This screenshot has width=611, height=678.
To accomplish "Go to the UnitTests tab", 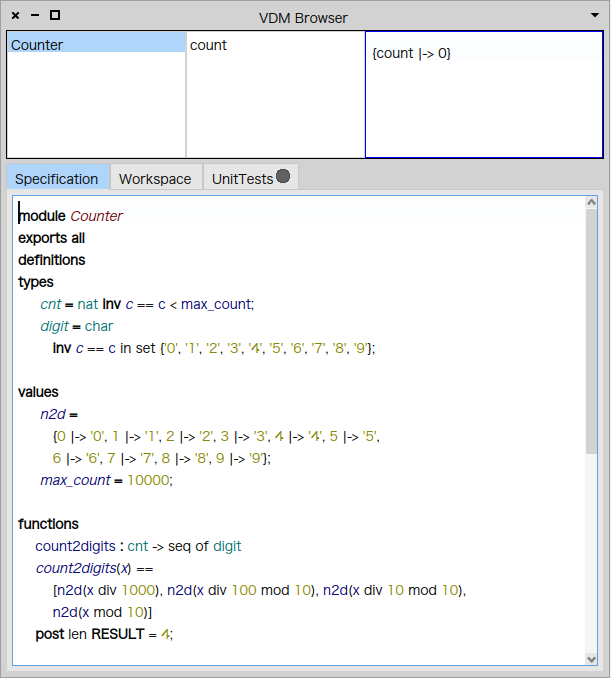I will tap(242, 179).
